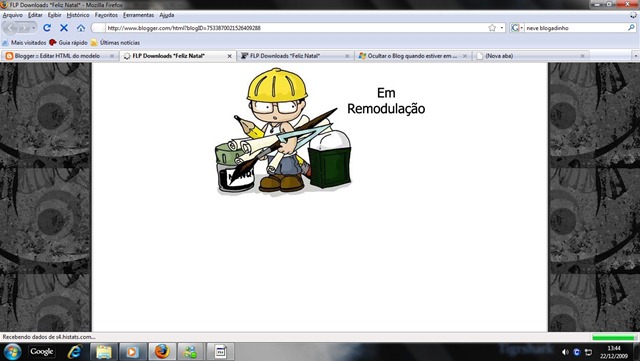Click the blue C tray icon
Screen dimensions: 640x361
[576, 352]
